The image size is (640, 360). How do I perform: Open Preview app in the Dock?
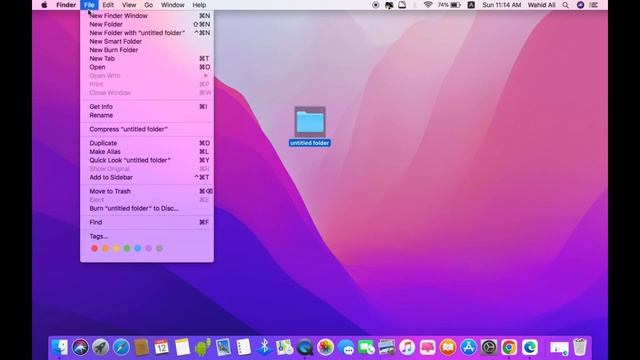223,347
